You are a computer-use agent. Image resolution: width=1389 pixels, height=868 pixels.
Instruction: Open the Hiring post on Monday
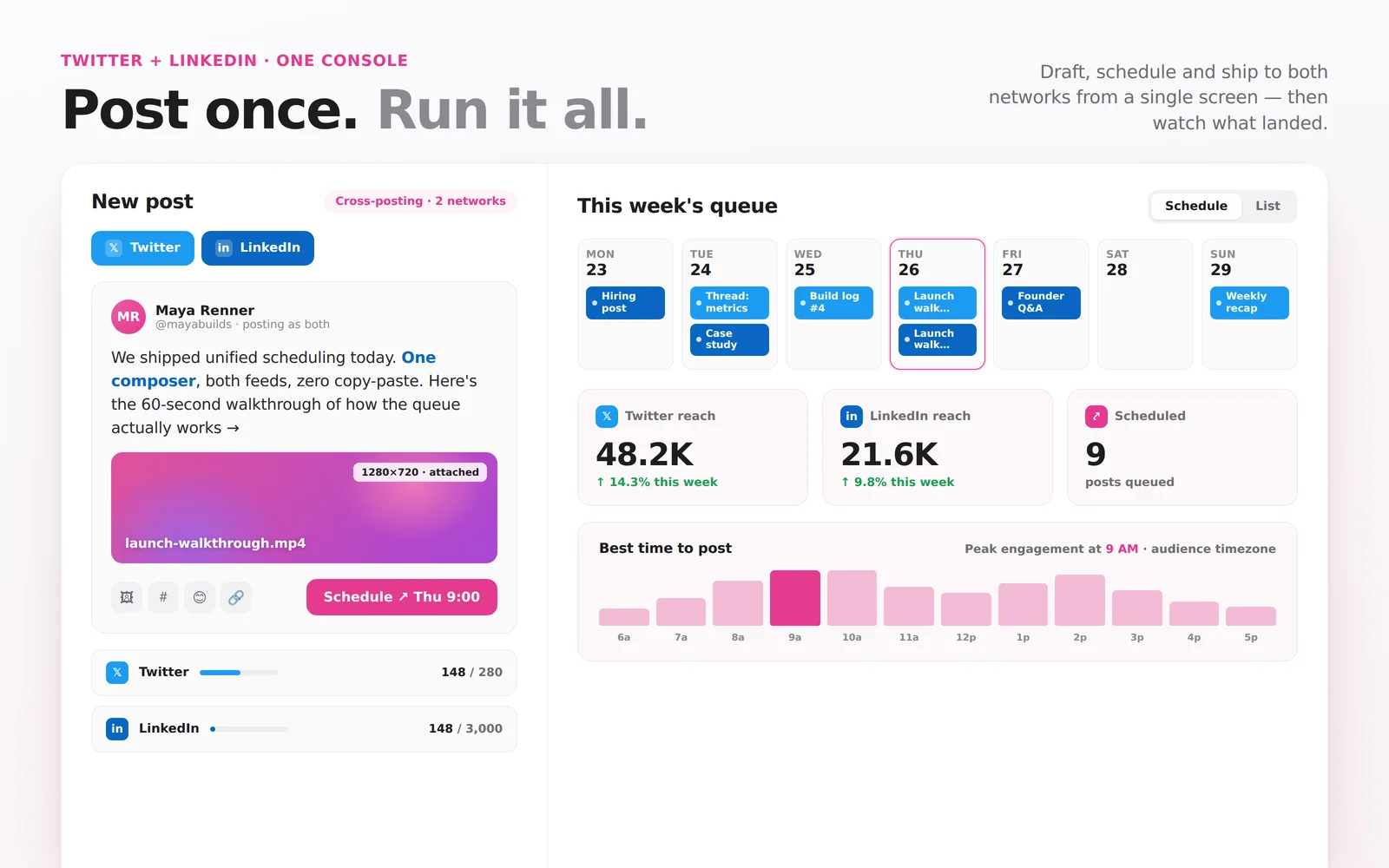[625, 303]
